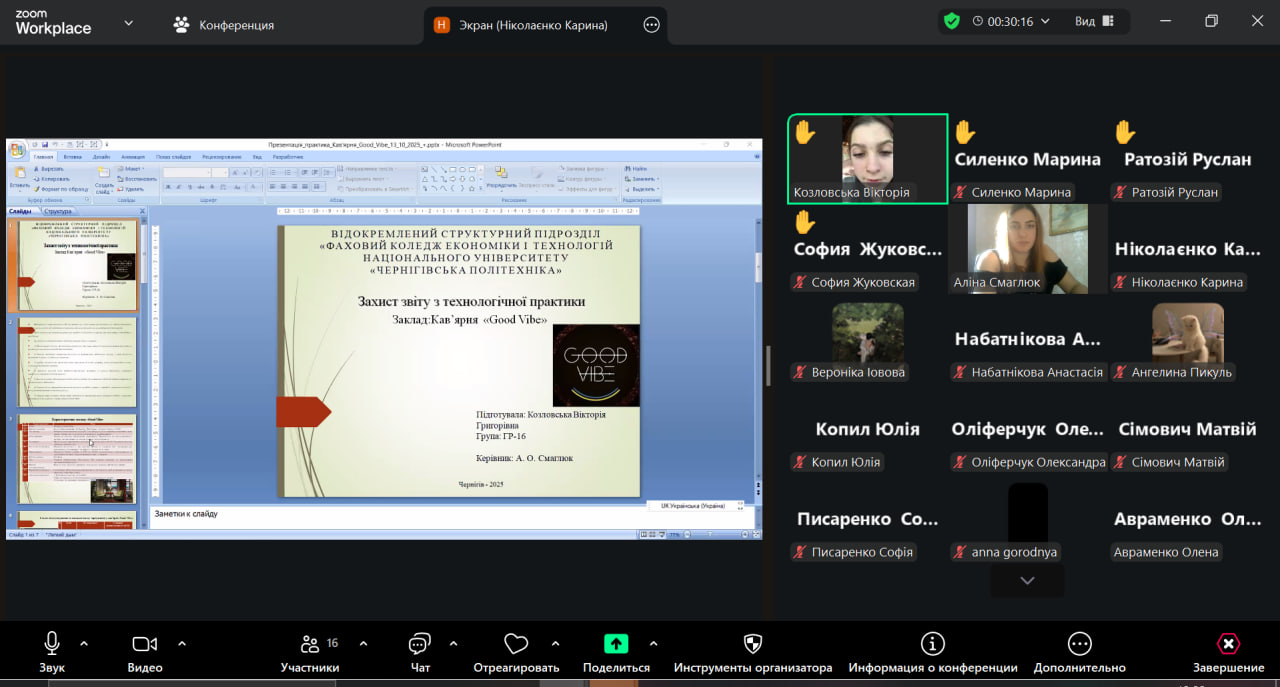Click the More options ellipsis icon
The width and height of the screenshot is (1280, 687).
click(1079, 644)
